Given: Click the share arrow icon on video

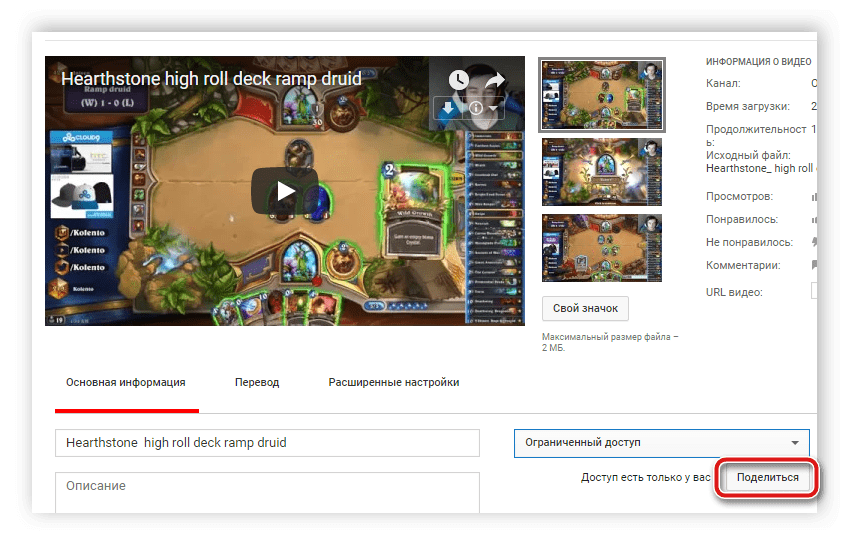Looking at the screenshot, I should [494, 81].
